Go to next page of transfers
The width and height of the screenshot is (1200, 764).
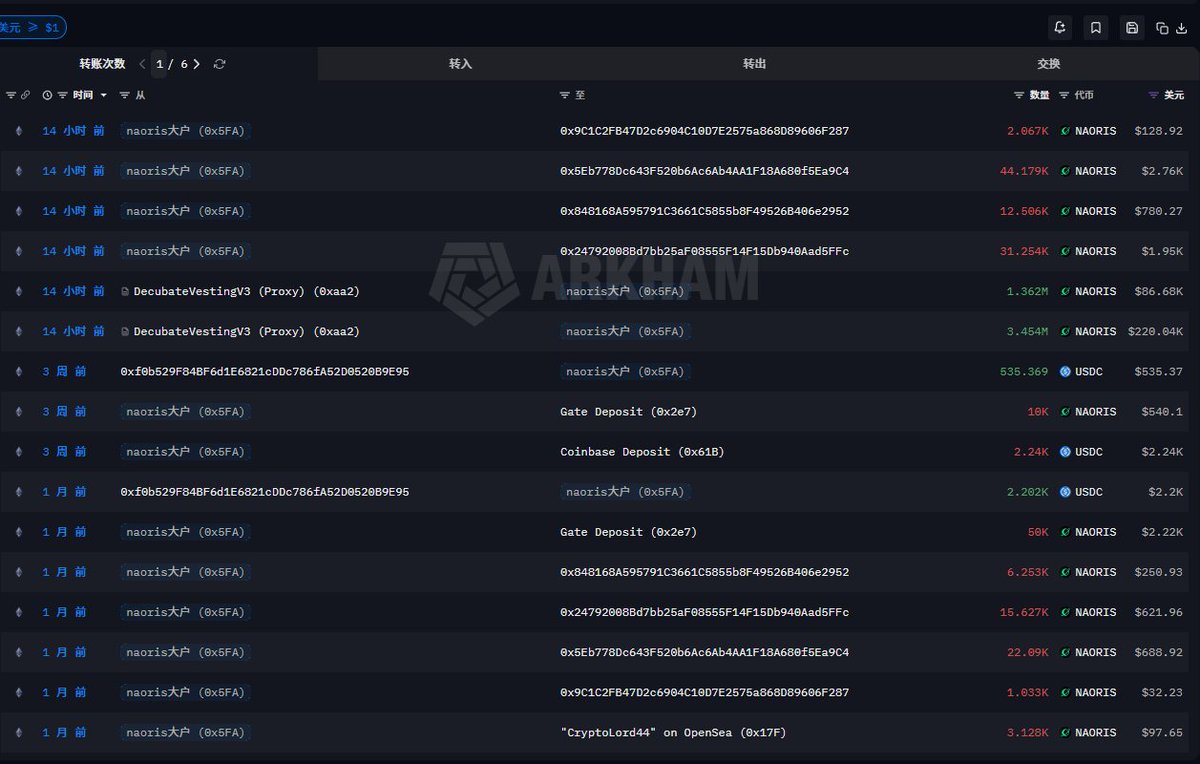[196, 64]
